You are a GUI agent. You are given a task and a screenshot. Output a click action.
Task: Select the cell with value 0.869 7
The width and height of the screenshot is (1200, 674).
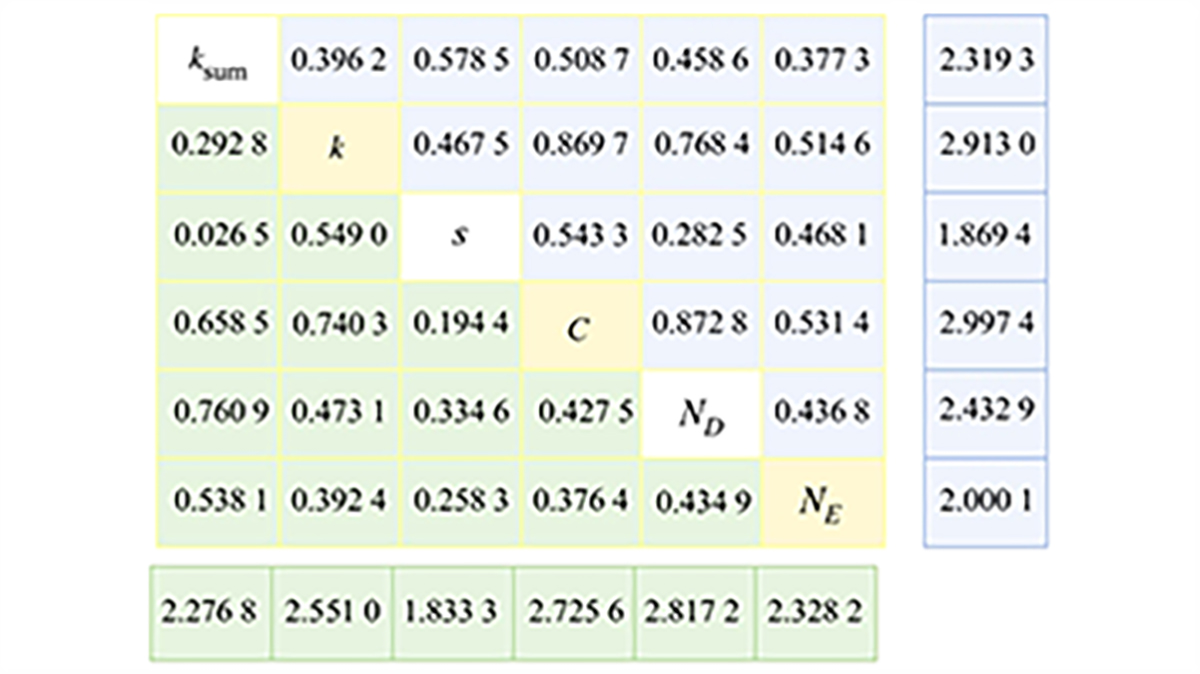[581, 148]
